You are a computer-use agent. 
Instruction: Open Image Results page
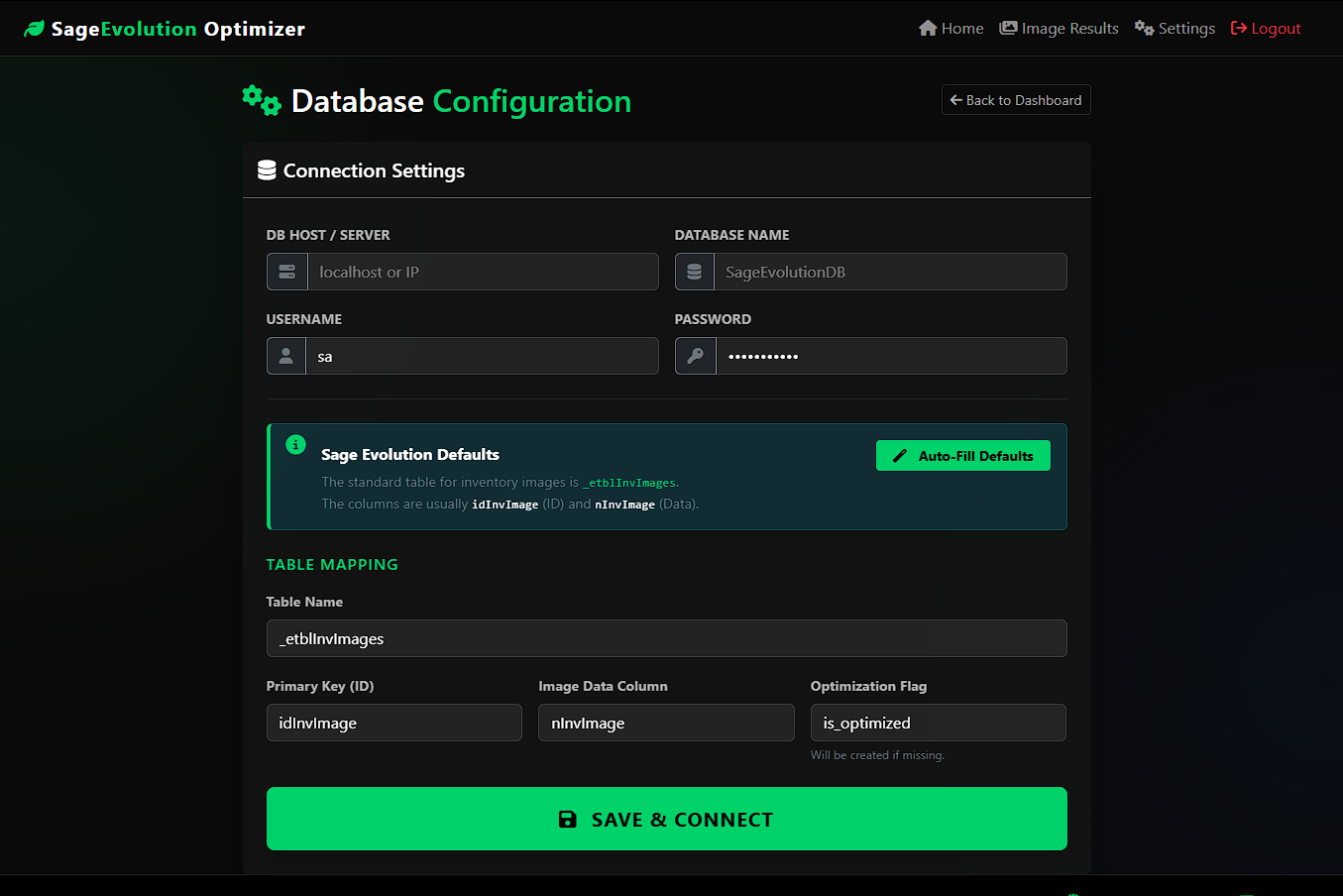point(1059,29)
